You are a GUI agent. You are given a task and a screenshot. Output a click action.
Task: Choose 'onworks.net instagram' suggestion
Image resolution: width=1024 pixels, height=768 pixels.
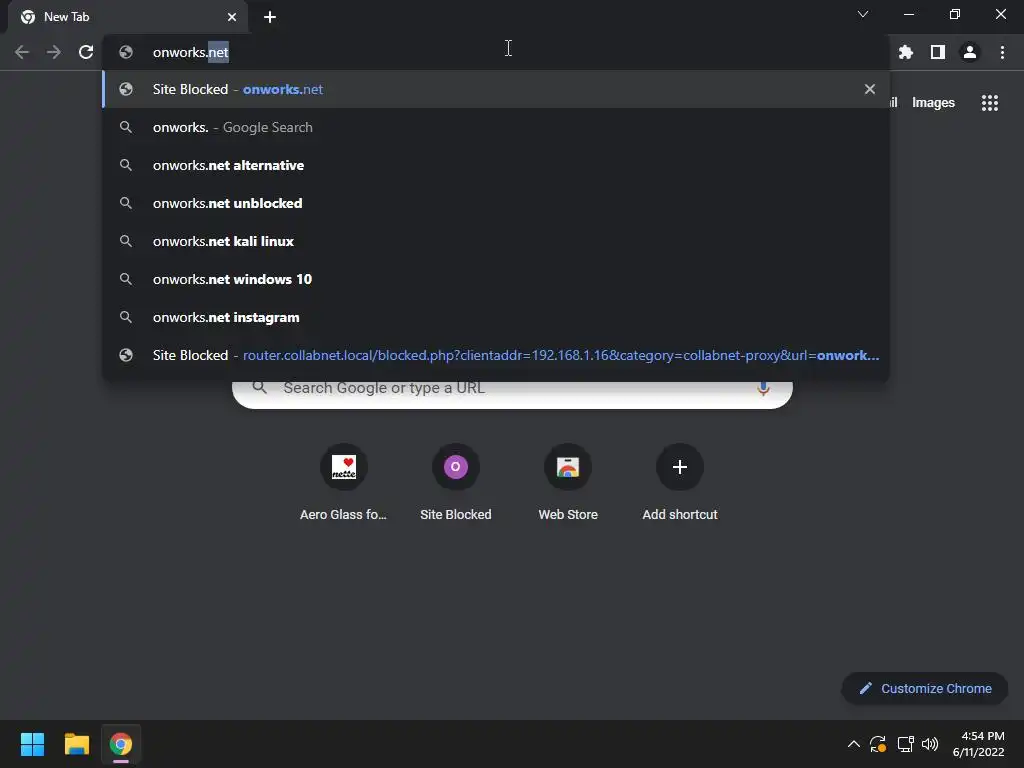click(496, 317)
